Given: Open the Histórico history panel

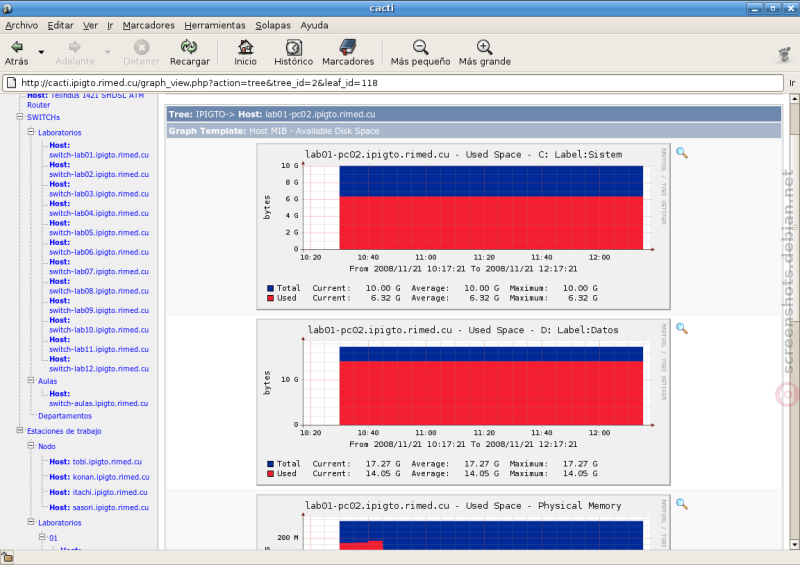Looking at the screenshot, I should (293, 53).
